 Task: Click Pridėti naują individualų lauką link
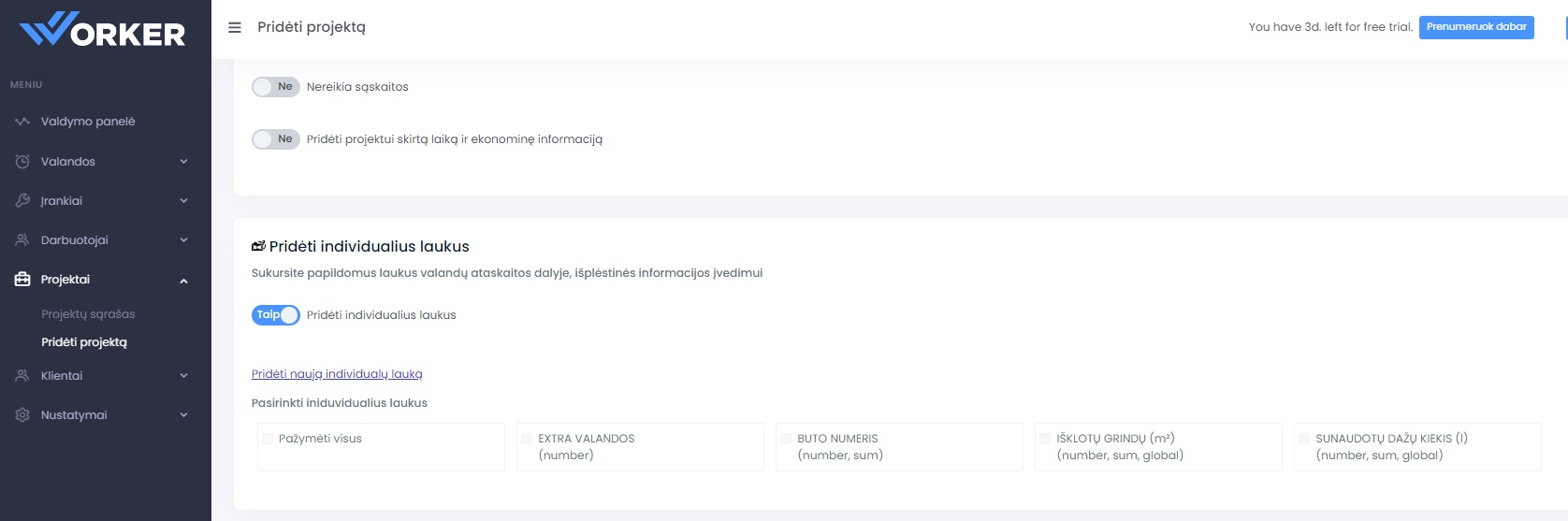(337, 374)
